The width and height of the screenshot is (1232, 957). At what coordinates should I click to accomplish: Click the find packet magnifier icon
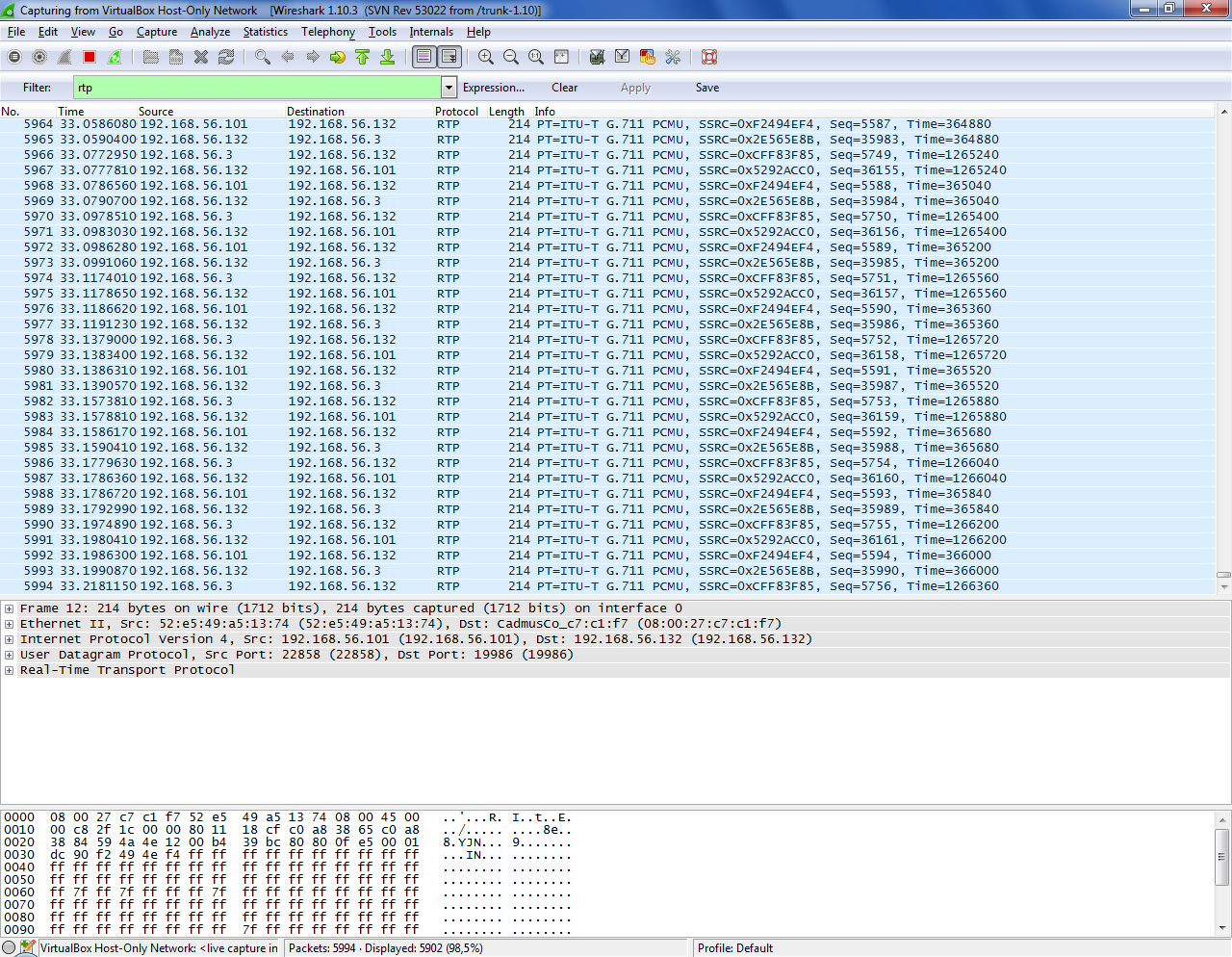click(x=262, y=58)
